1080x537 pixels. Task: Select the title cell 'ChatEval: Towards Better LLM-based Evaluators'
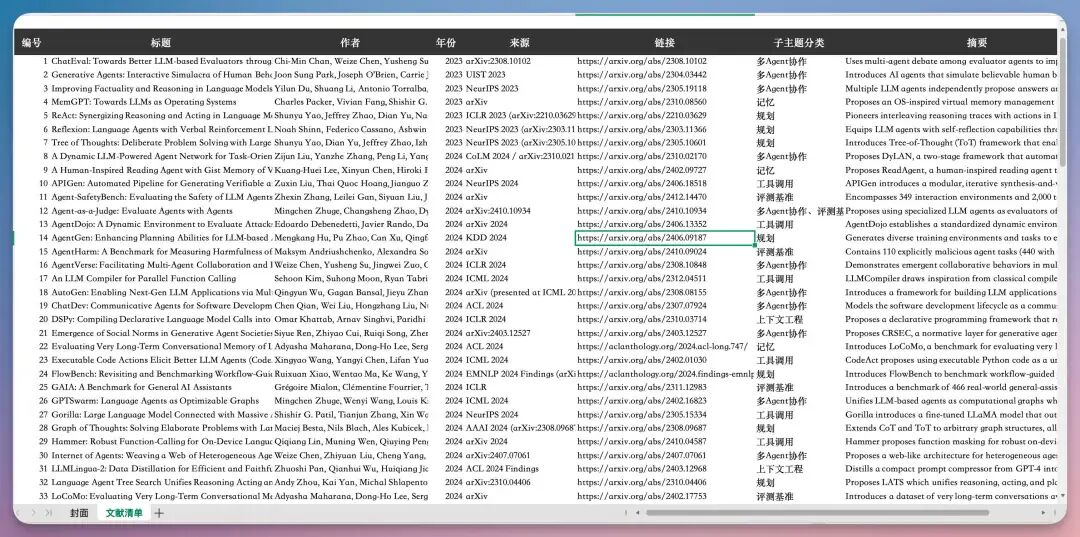pyautogui.click(x=161, y=61)
